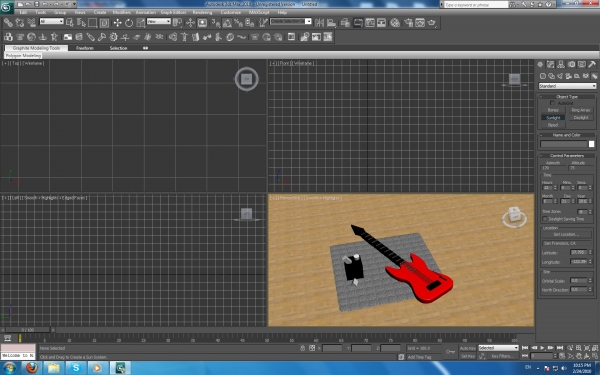600x375 pixels.
Task: Collapse the Control Parameters rollout
Action: [567, 155]
